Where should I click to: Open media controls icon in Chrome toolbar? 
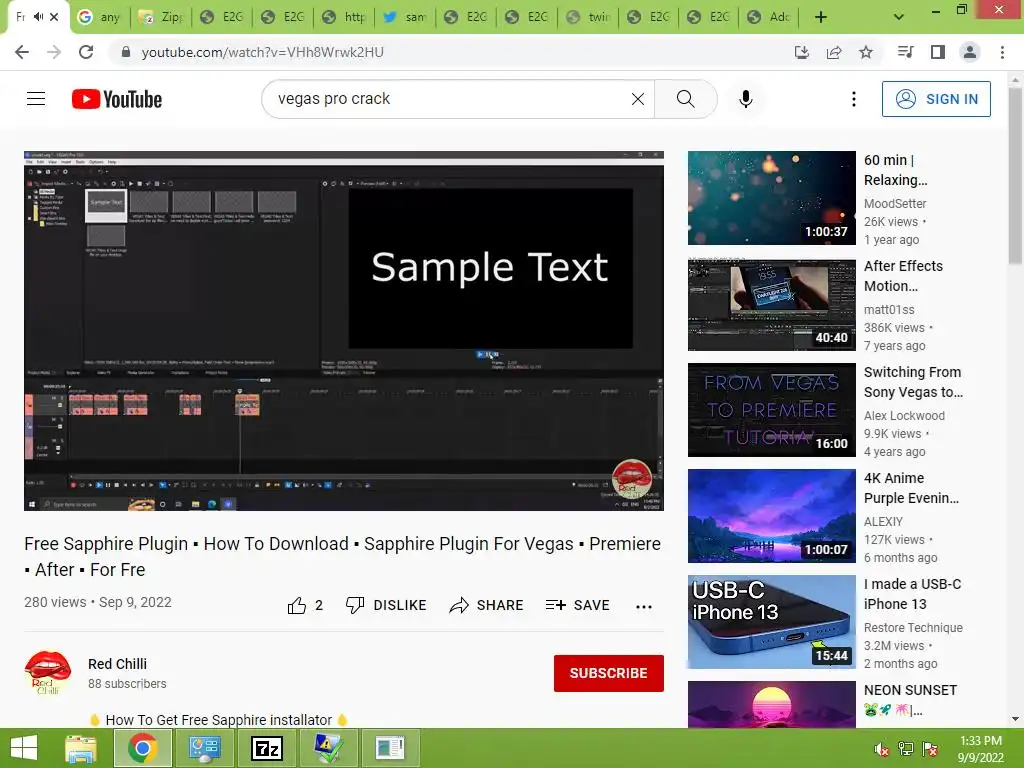906,52
